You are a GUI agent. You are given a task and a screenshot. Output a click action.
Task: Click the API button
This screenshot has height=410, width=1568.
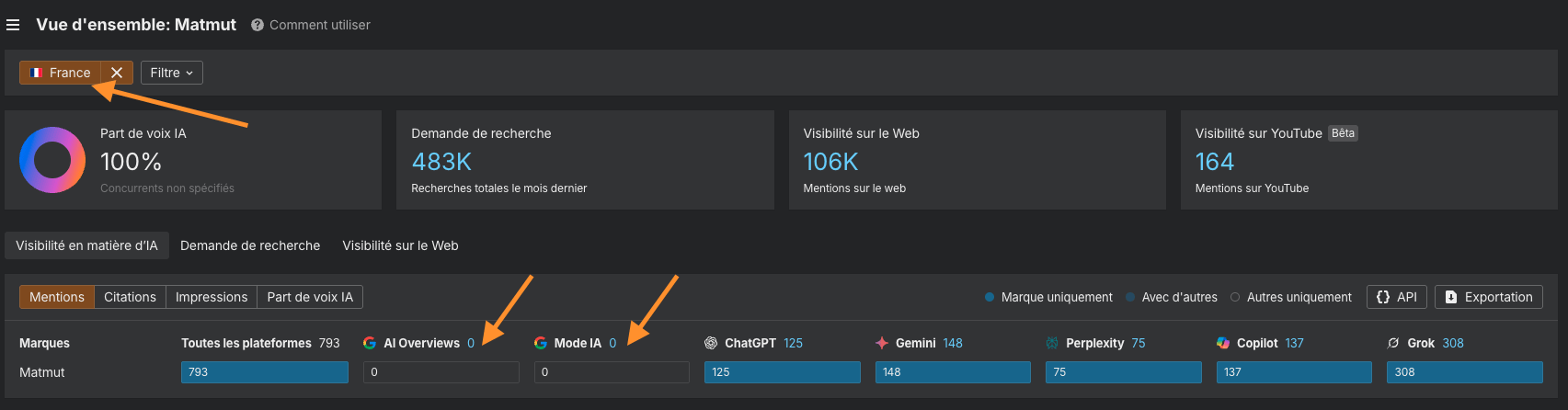1396,297
